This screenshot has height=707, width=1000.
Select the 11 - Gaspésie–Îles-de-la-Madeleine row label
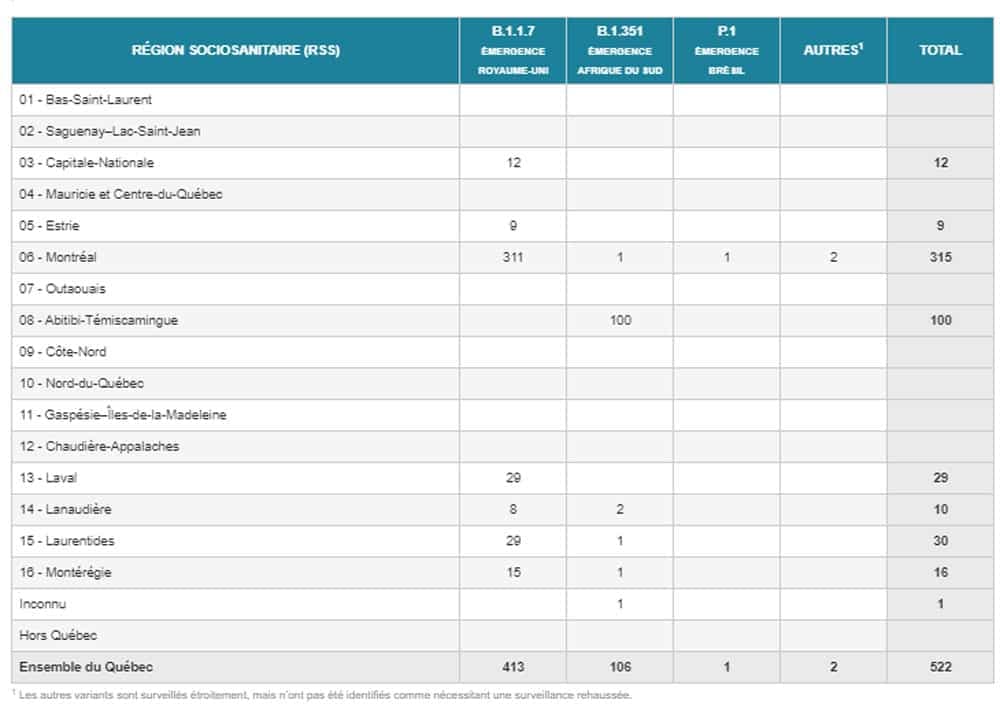click(x=122, y=415)
